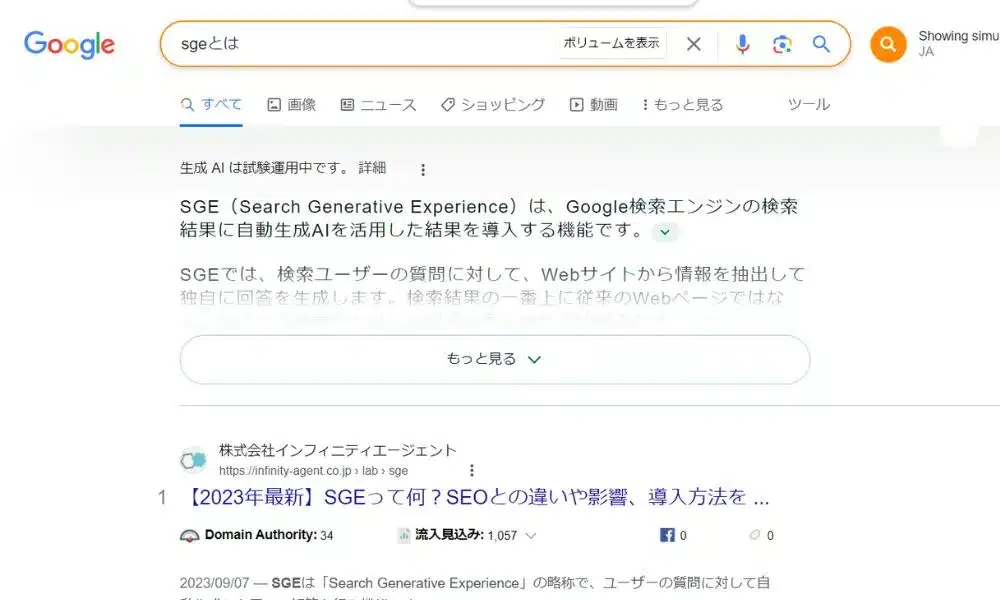Start voice search with microphone icon
Viewport: 1000px width, 600px height.
pos(742,44)
